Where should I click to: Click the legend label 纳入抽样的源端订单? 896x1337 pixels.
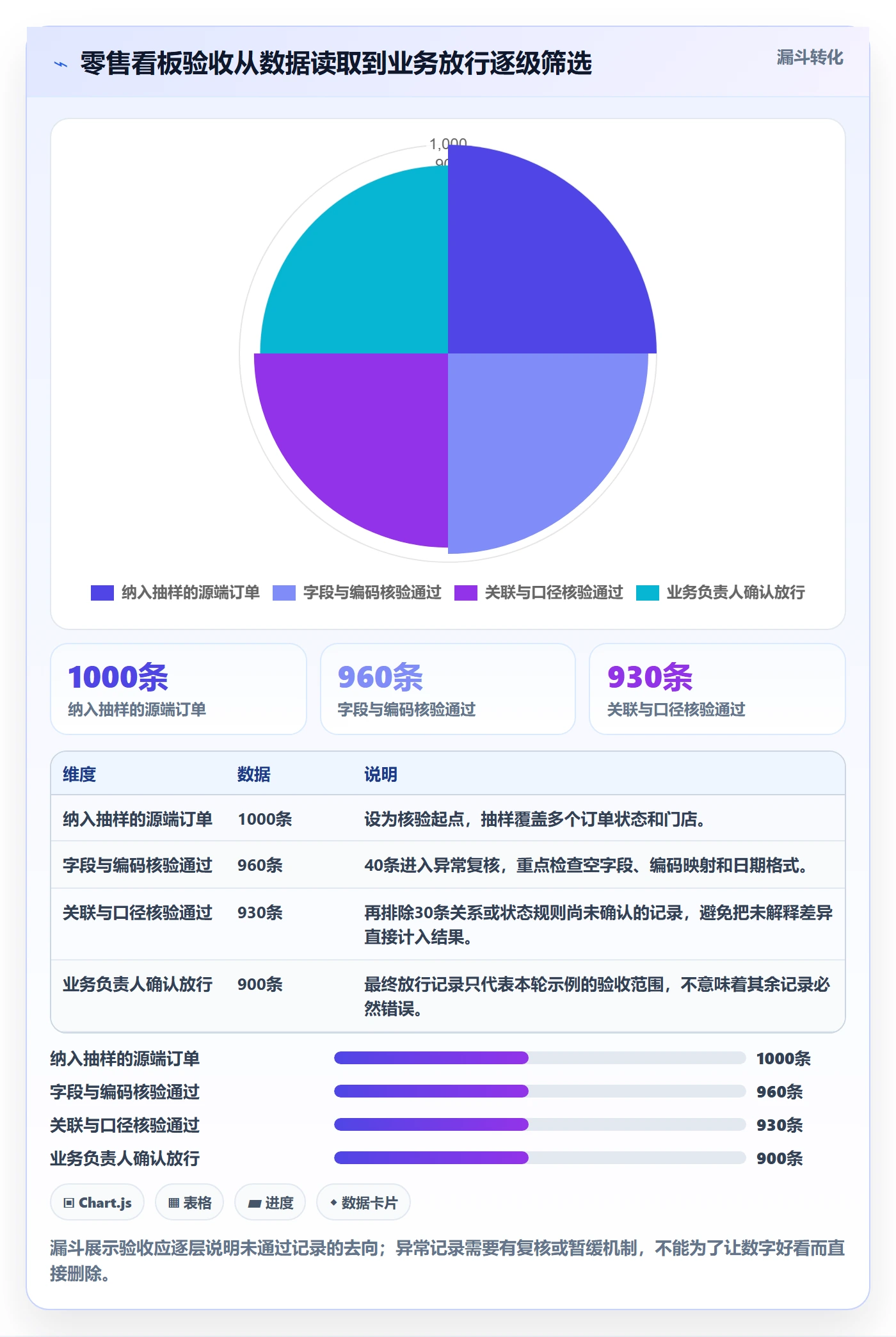click(191, 593)
